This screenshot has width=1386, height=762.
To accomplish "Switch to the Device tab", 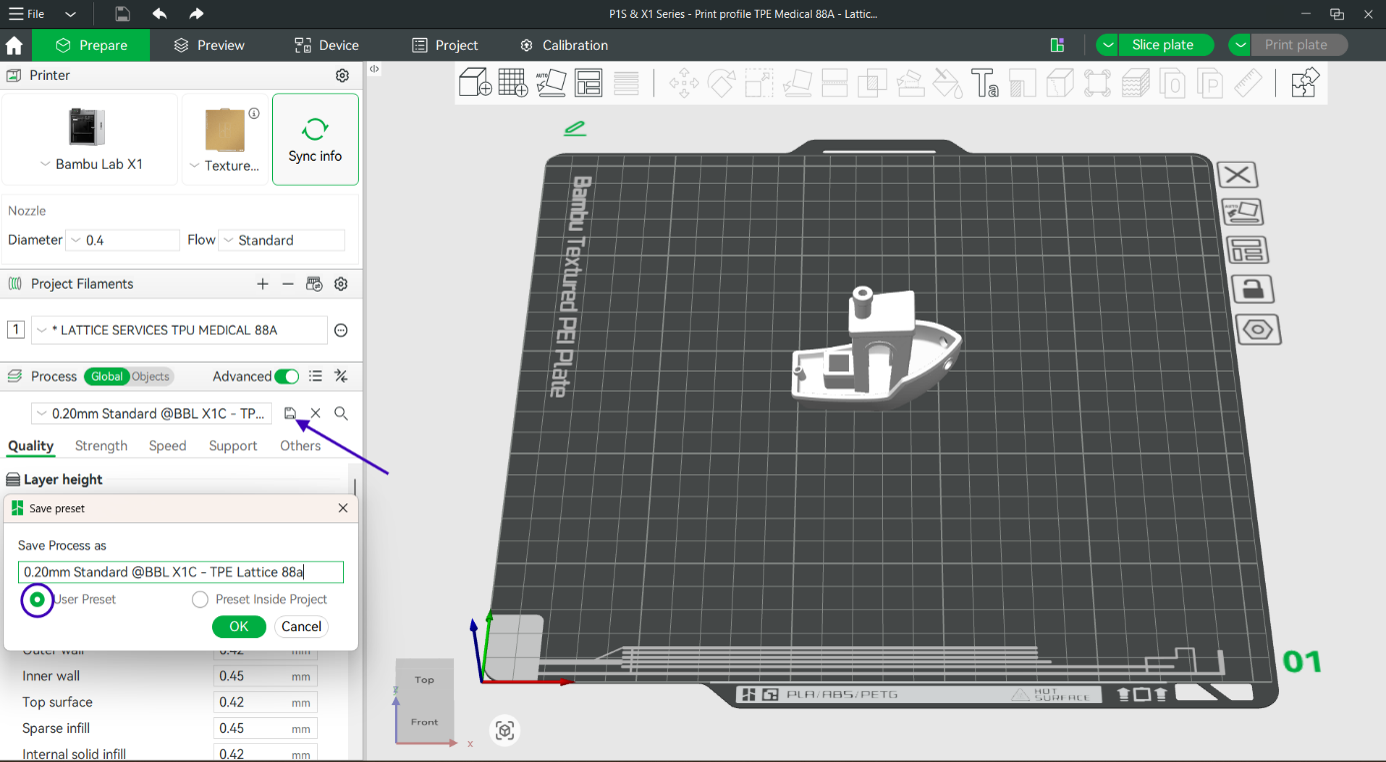I will [x=327, y=45].
